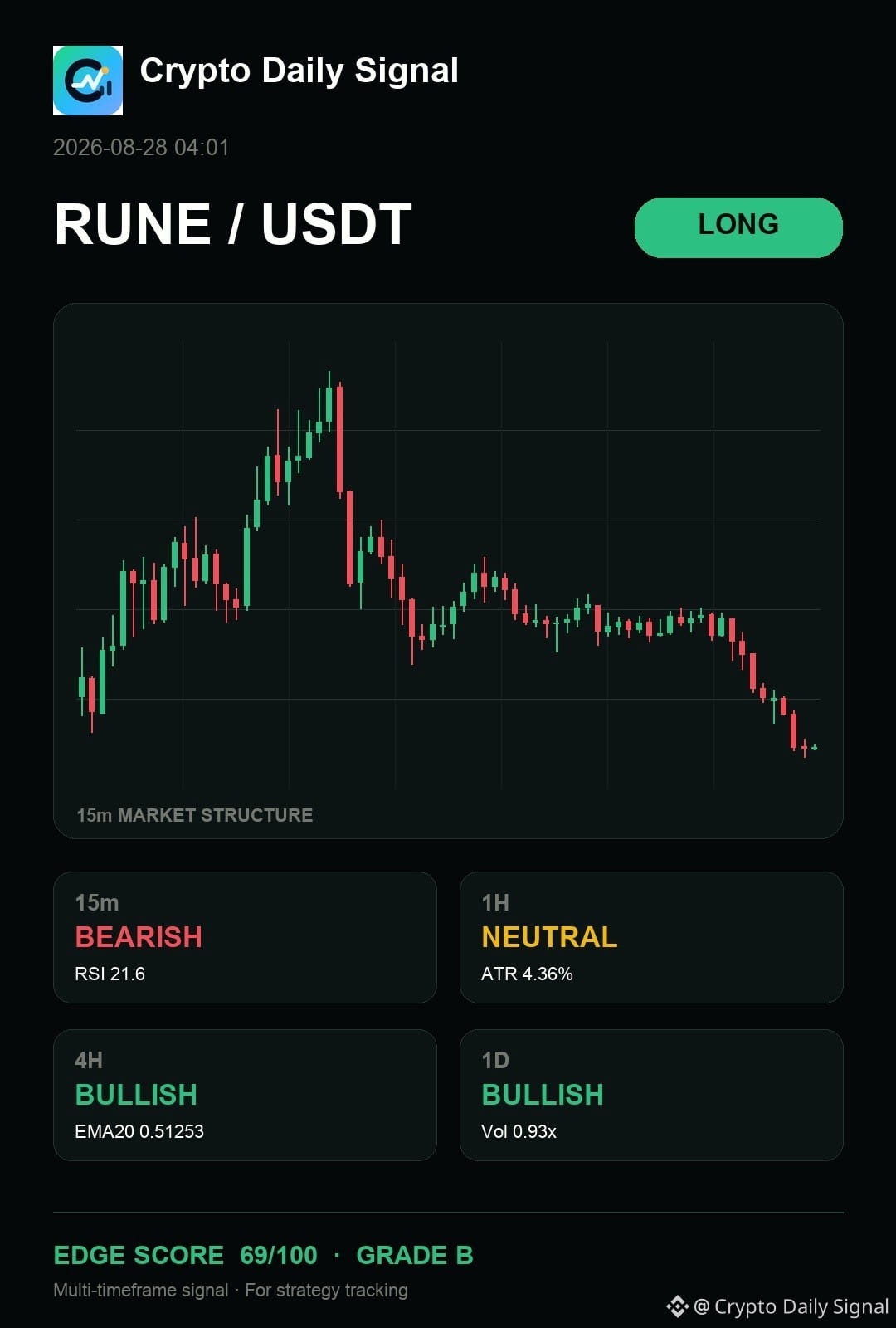The height and width of the screenshot is (1328, 896).
Task: Click the Binance watermark diamond icon
Action: tap(677, 1306)
